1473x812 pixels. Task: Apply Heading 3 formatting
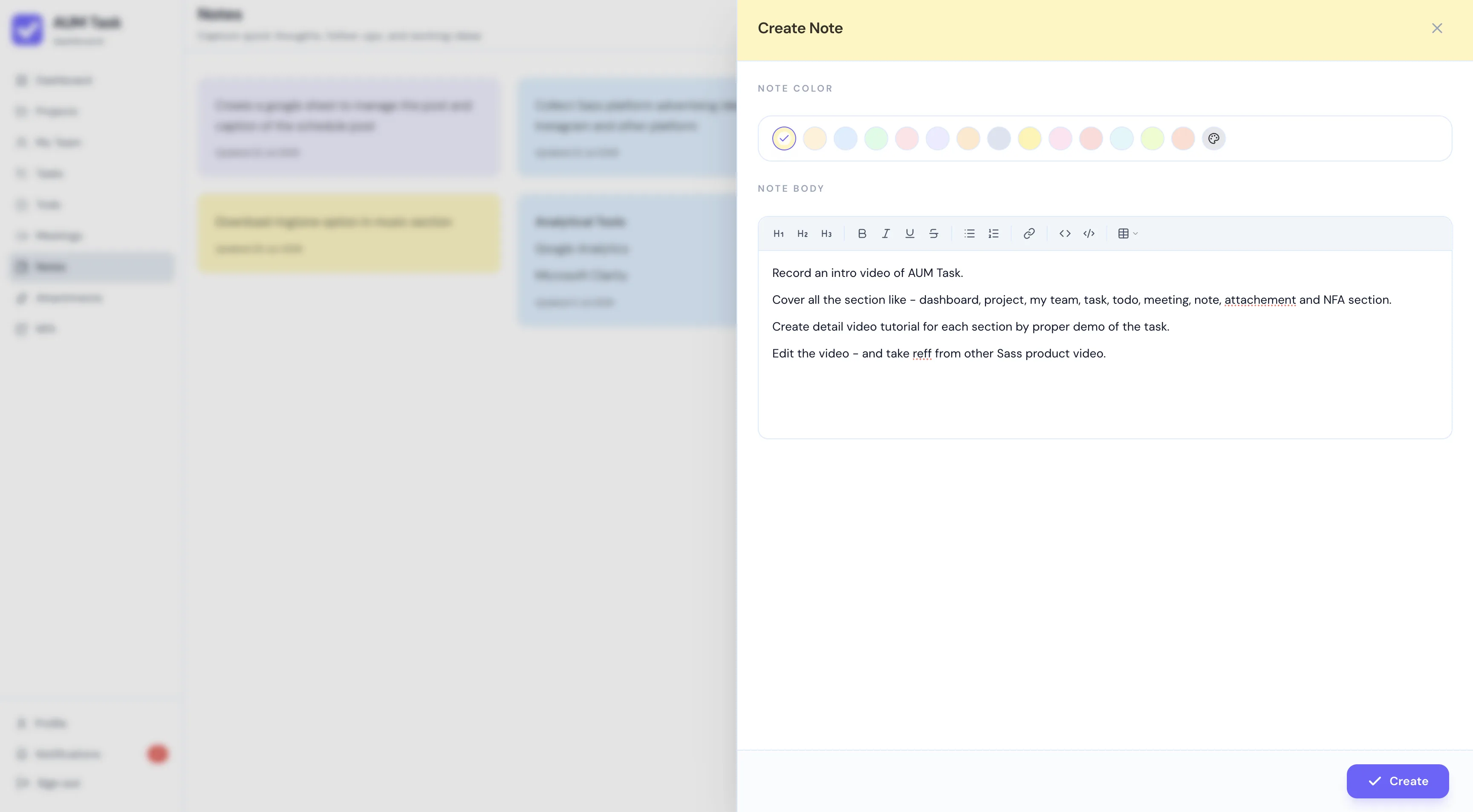(826, 233)
